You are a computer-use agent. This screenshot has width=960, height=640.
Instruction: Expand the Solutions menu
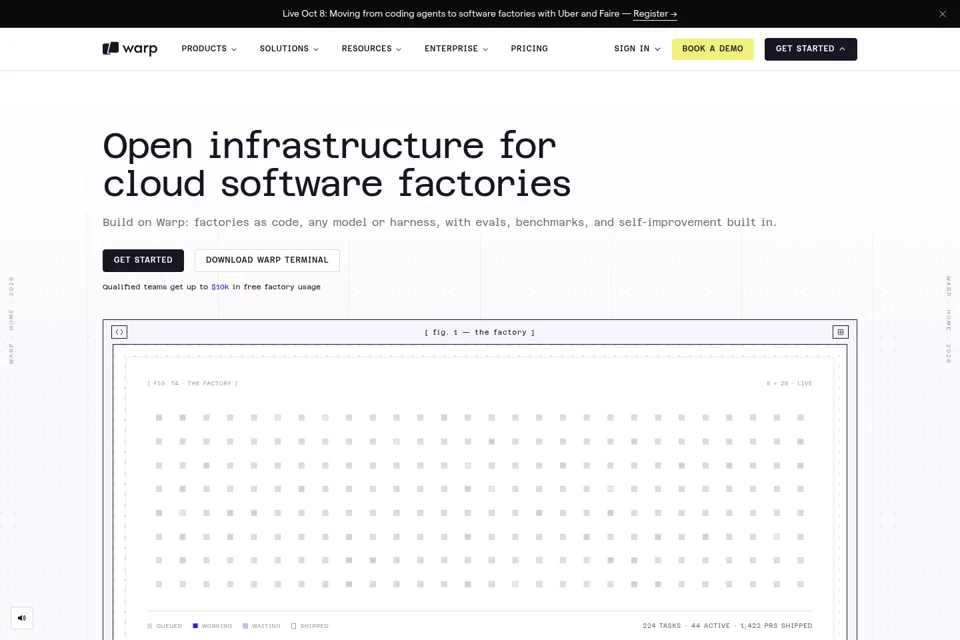[289, 48]
